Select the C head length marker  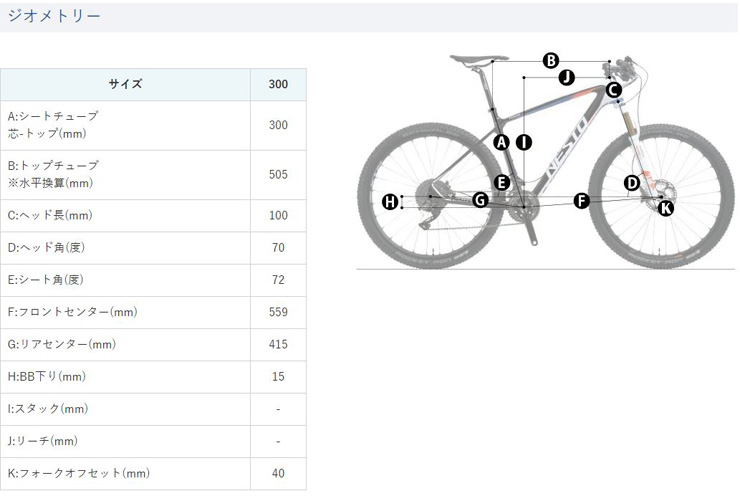(614, 90)
